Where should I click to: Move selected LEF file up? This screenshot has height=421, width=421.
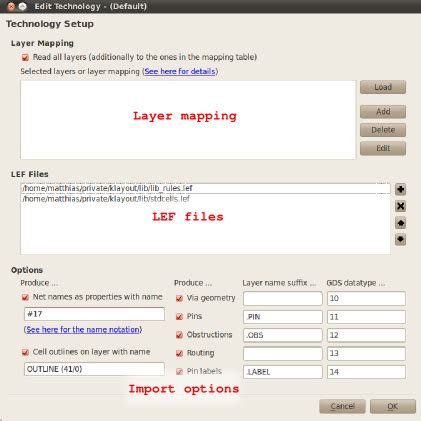[x=400, y=223]
